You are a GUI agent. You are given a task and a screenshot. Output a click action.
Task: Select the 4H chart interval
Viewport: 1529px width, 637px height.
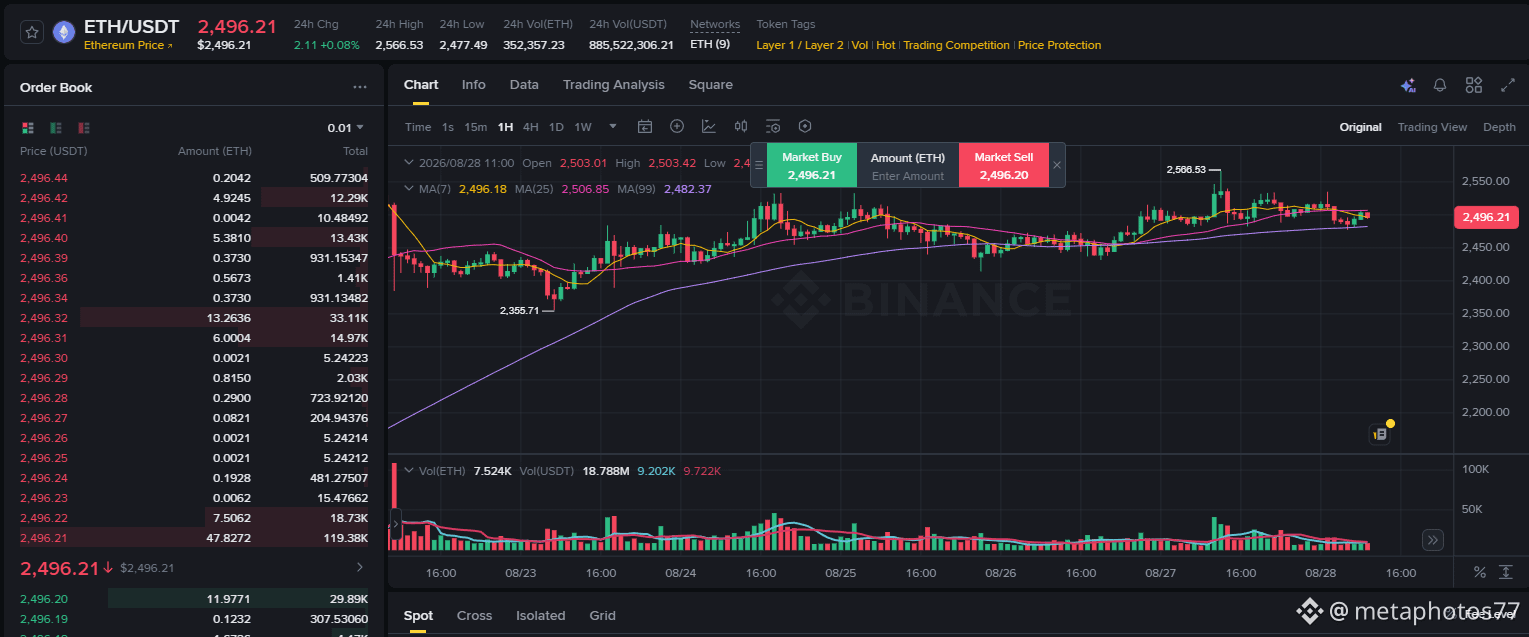click(x=531, y=127)
